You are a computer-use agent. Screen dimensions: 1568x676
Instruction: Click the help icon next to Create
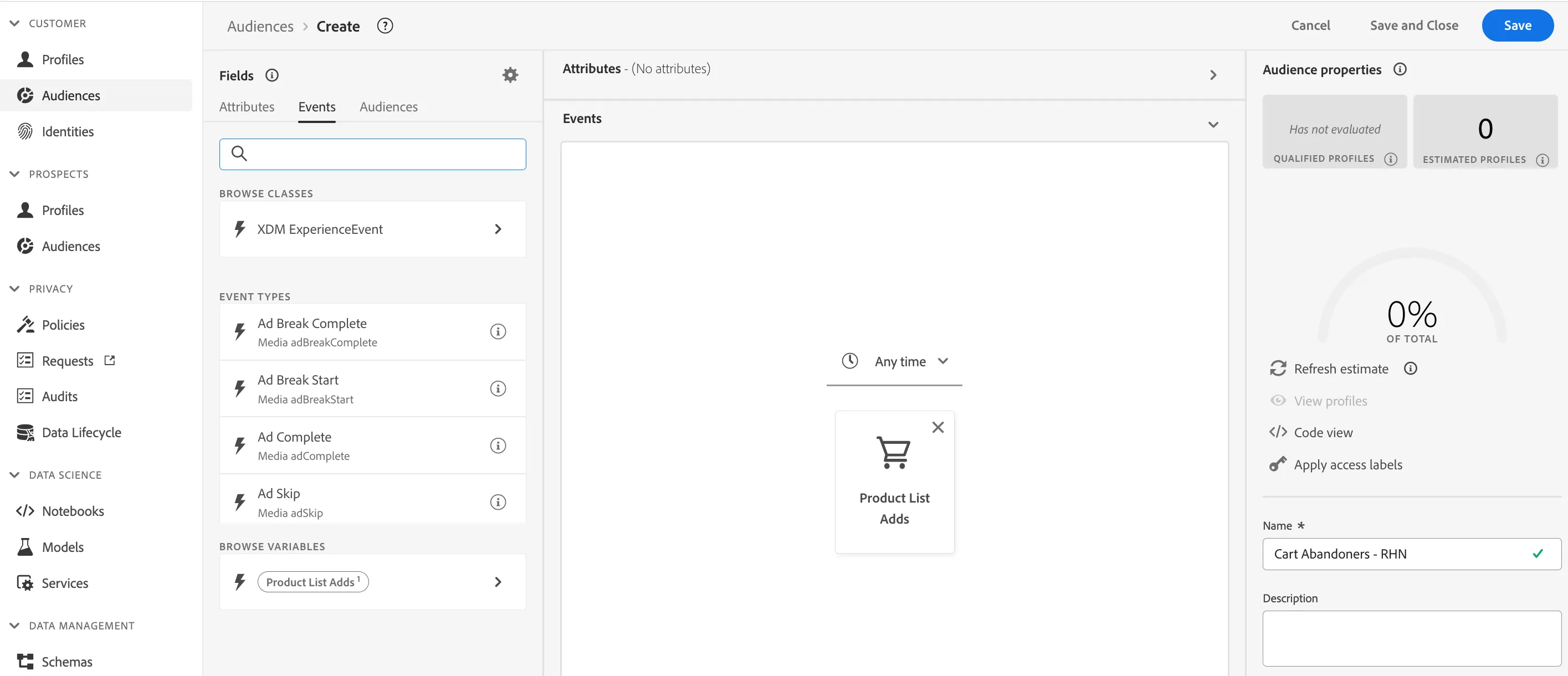coord(385,26)
